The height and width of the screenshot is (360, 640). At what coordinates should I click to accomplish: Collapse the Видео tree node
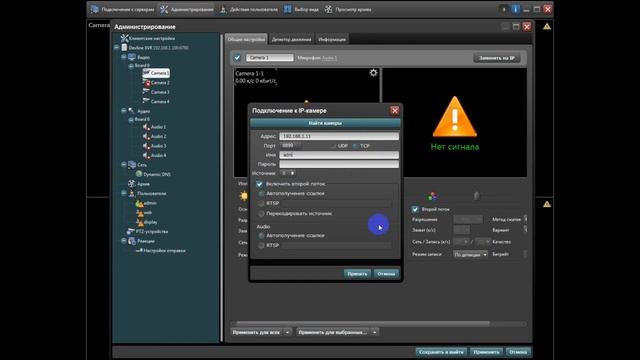coord(124,57)
